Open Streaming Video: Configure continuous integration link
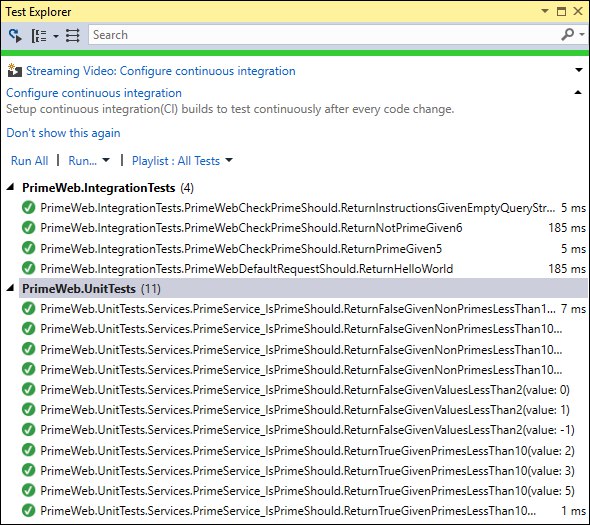The height and width of the screenshot is (525, 590). tap(161, 71)
